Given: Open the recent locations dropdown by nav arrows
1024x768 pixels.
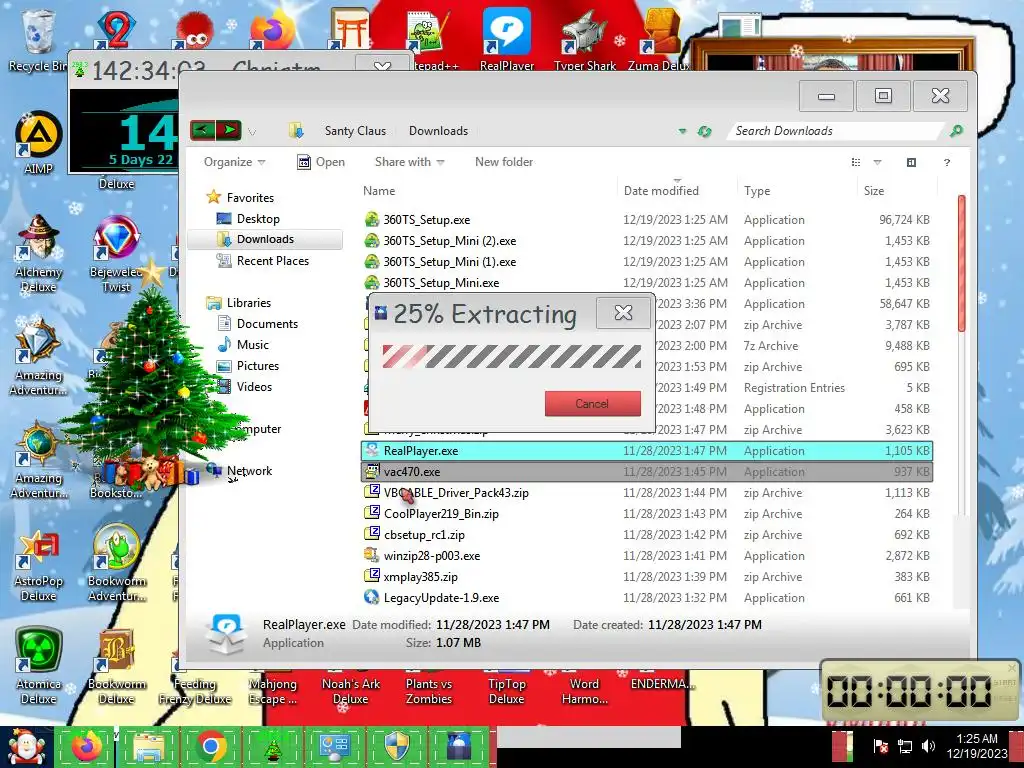Looking at the screenshot, I should click(252, 132).
